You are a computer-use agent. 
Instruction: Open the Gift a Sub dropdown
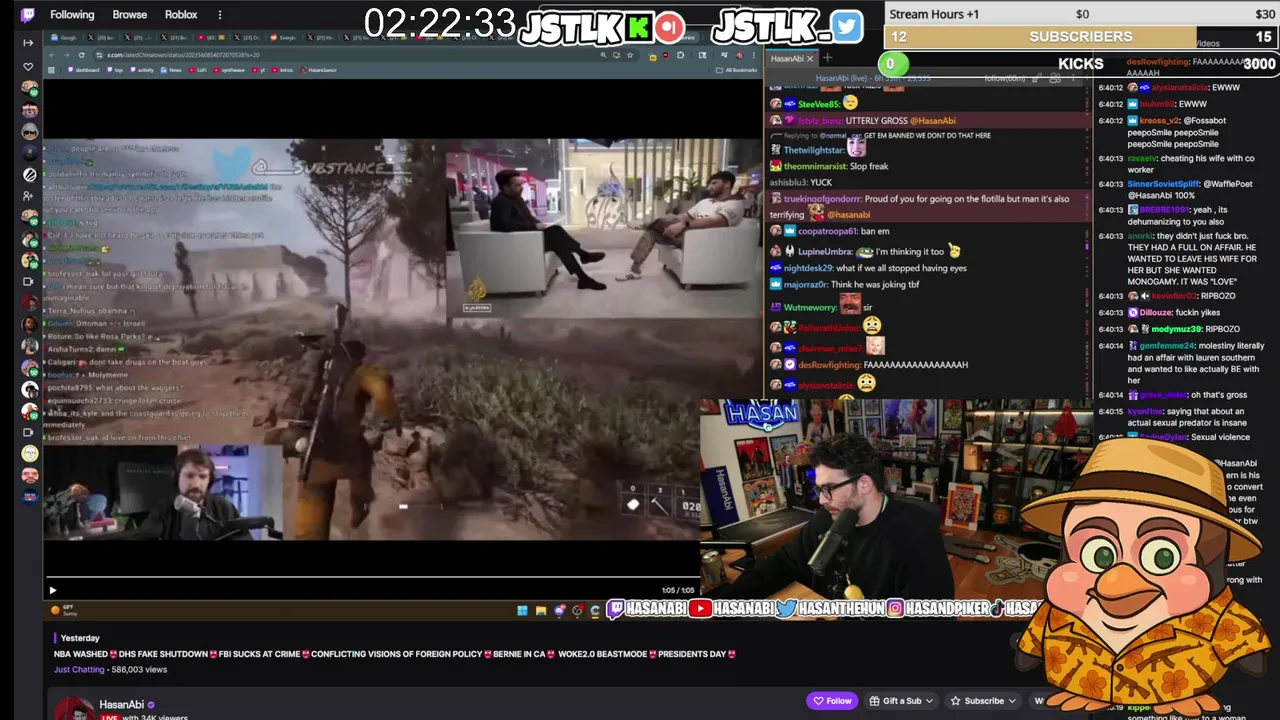(x=901, y=701)
